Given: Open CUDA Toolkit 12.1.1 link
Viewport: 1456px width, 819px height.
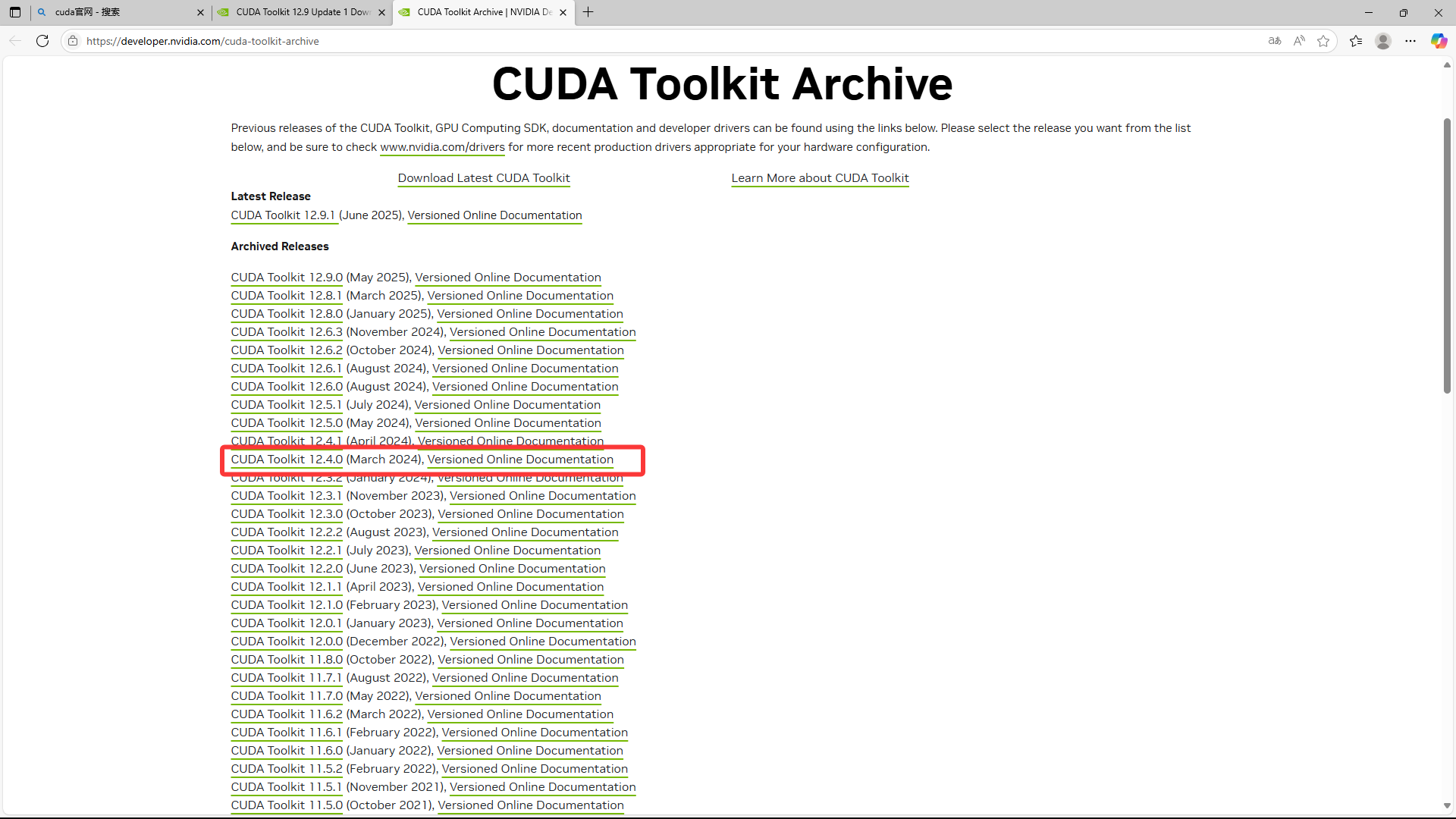Looking at the screenshot, I should [x=287, y=587].
